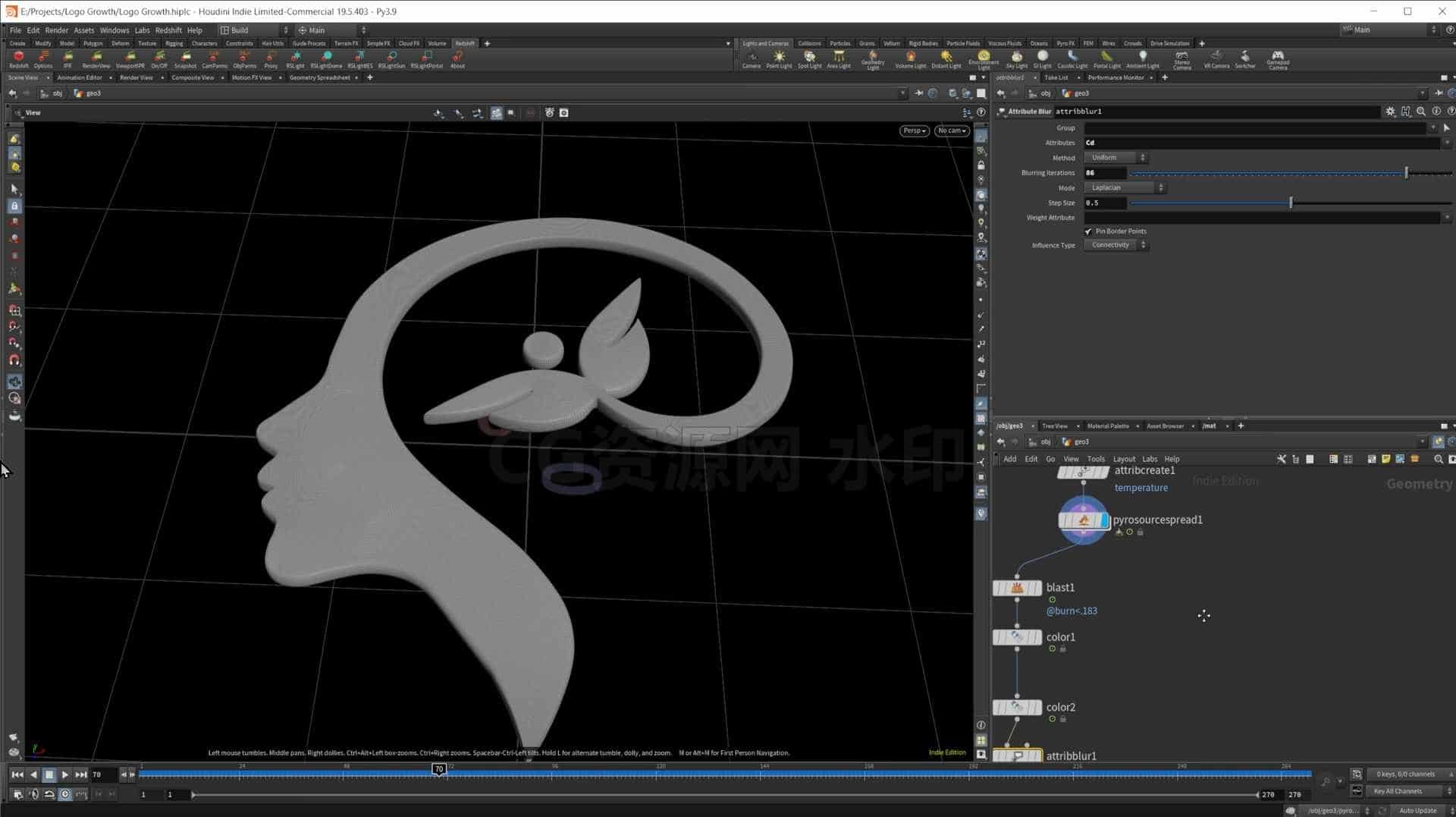Toggle the bypass flag on blast1 node
The image size is (1456, 817).
[x=998, y=588]
